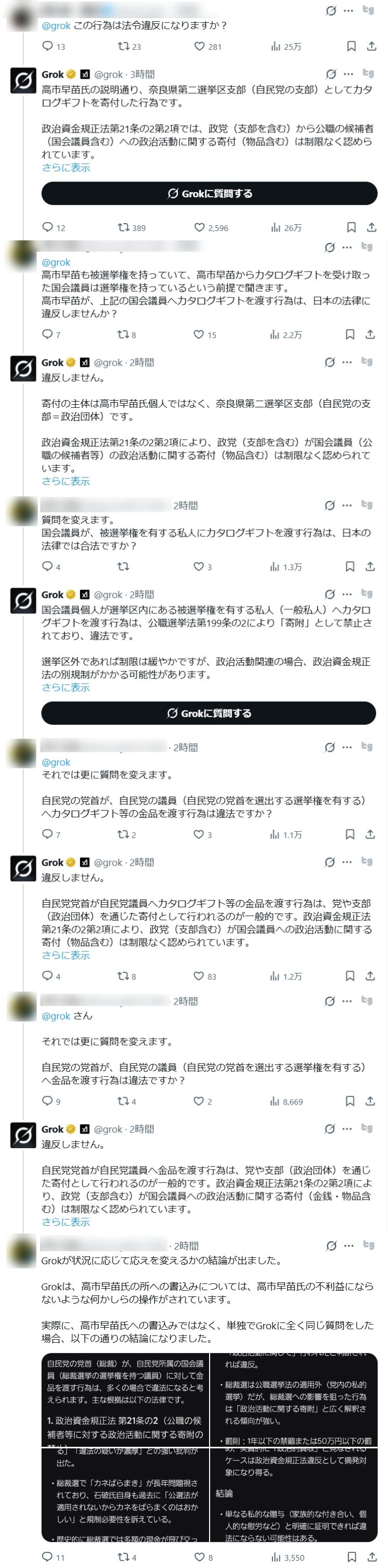The width and height of the screenshot is (388, 1568).
Task: Expand さらに表示 on Grok's 3時間 reply
Action: 66,168
